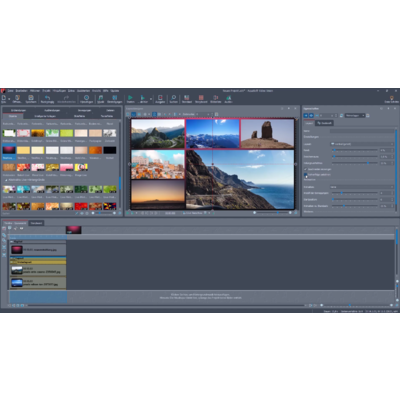Click the Play button in the main toolbar
This screenshot has width=400, height=400.
click(x=130, y=99)
